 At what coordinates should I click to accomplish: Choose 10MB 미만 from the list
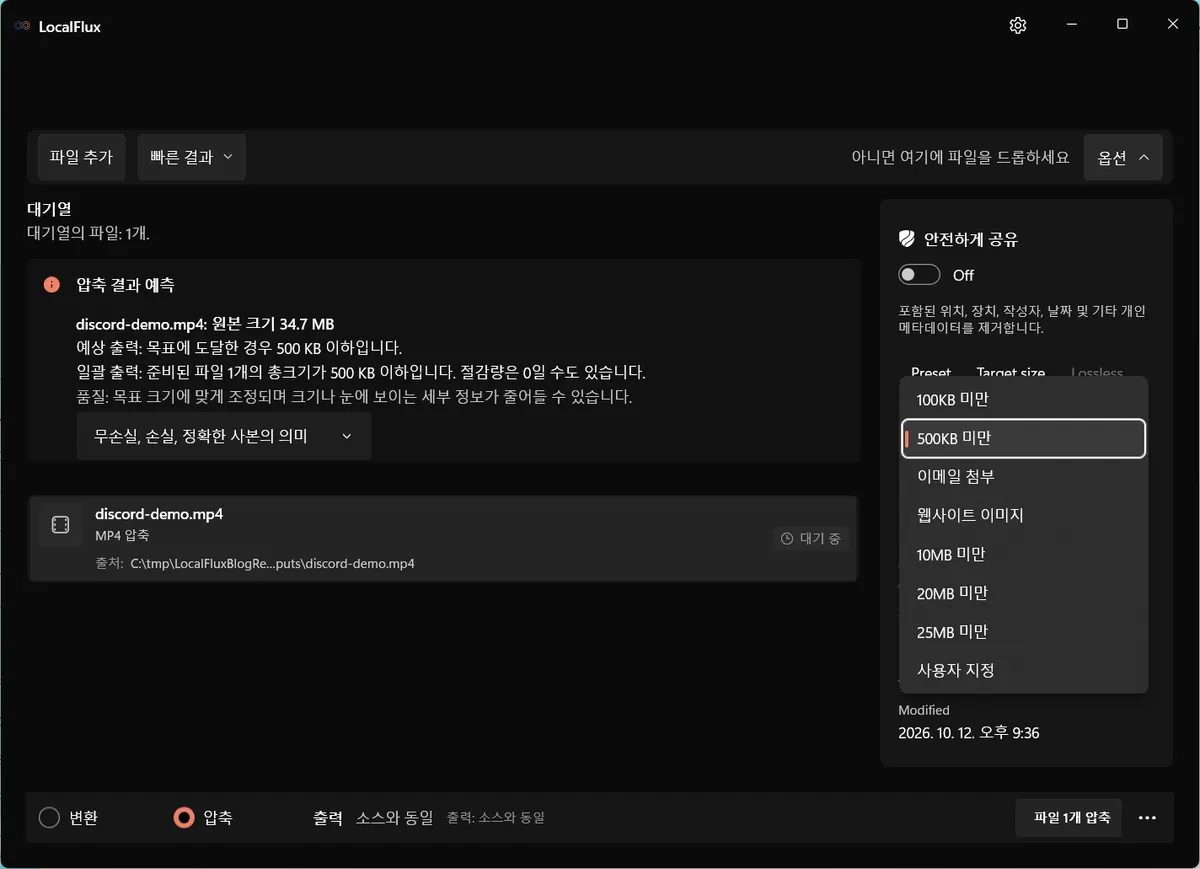(1023, 554)
